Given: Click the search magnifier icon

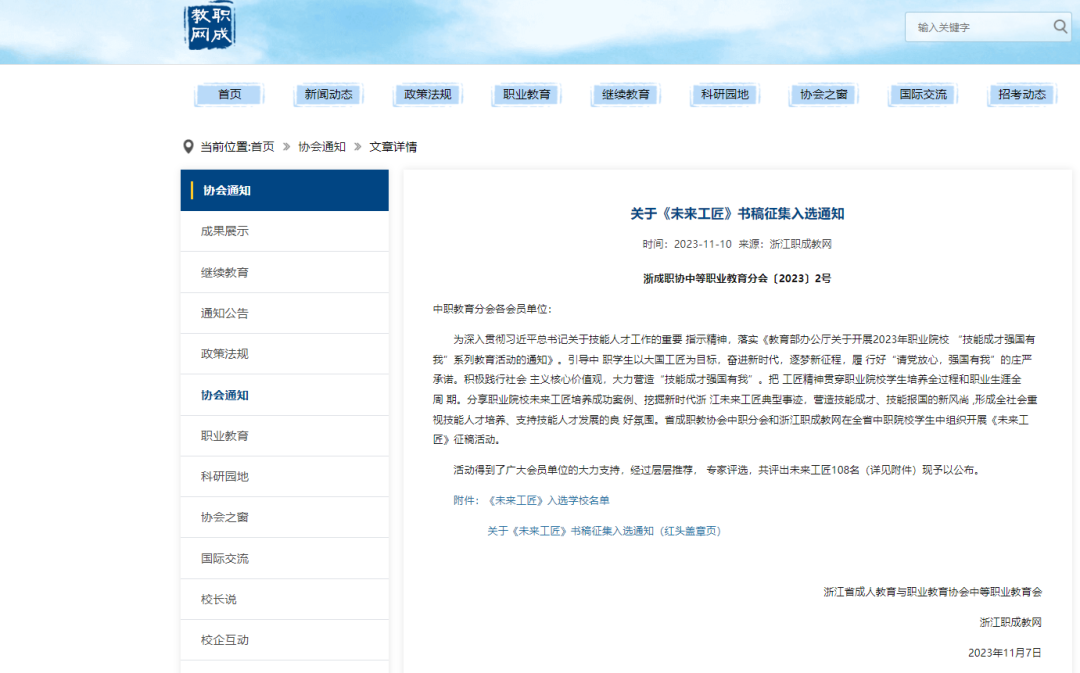Looking at the screenshot, I should point(1059,27).
